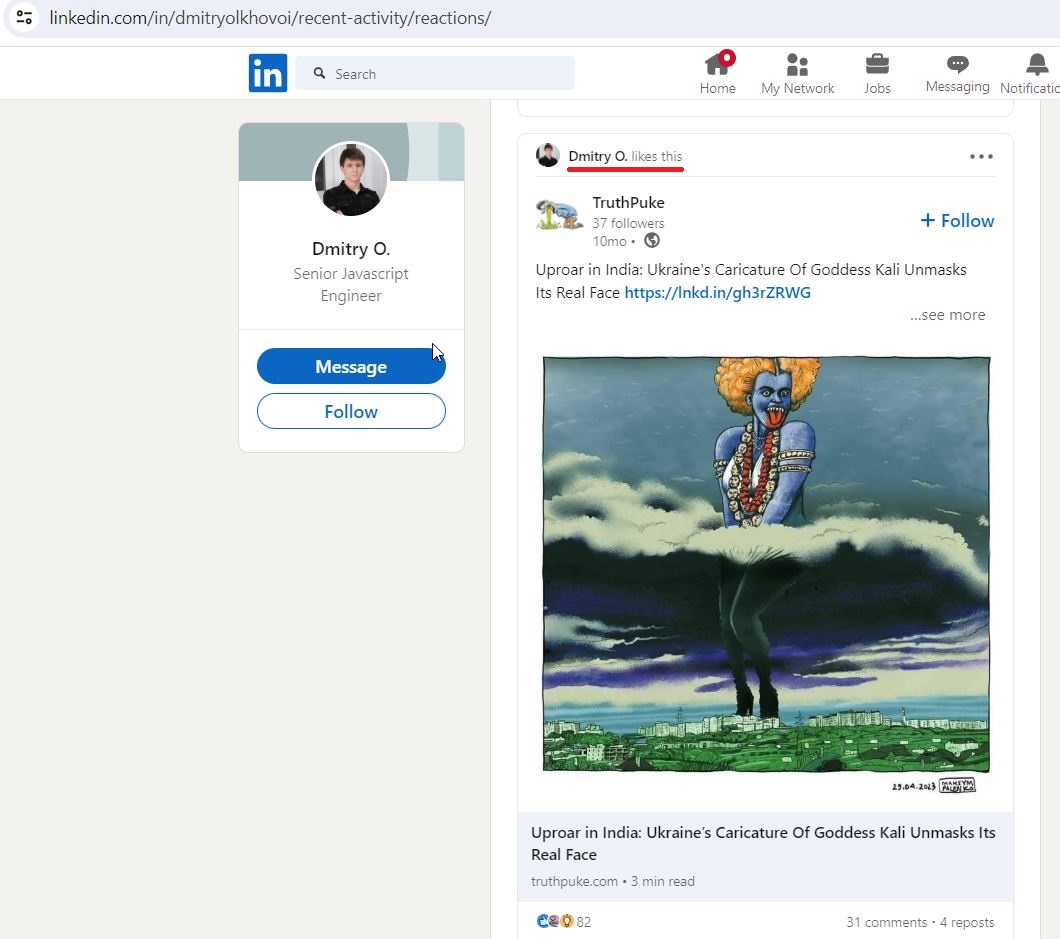Open the lnkd.in/gh3rZRWG link
1060x939 pixels.
pos(717,293)
